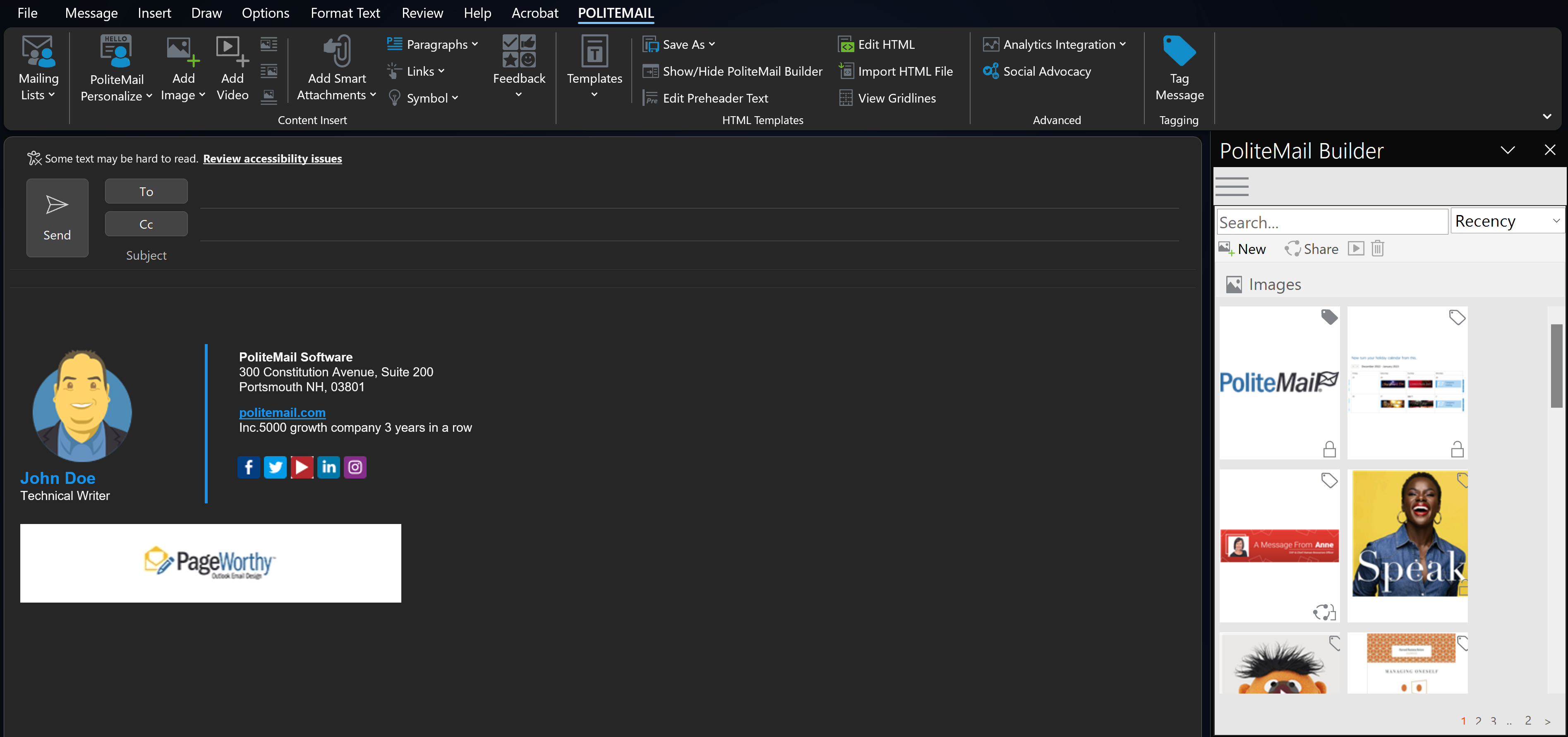Toggle tag on PoliteMail logo thumbnail

click(x=1329, y=317)
